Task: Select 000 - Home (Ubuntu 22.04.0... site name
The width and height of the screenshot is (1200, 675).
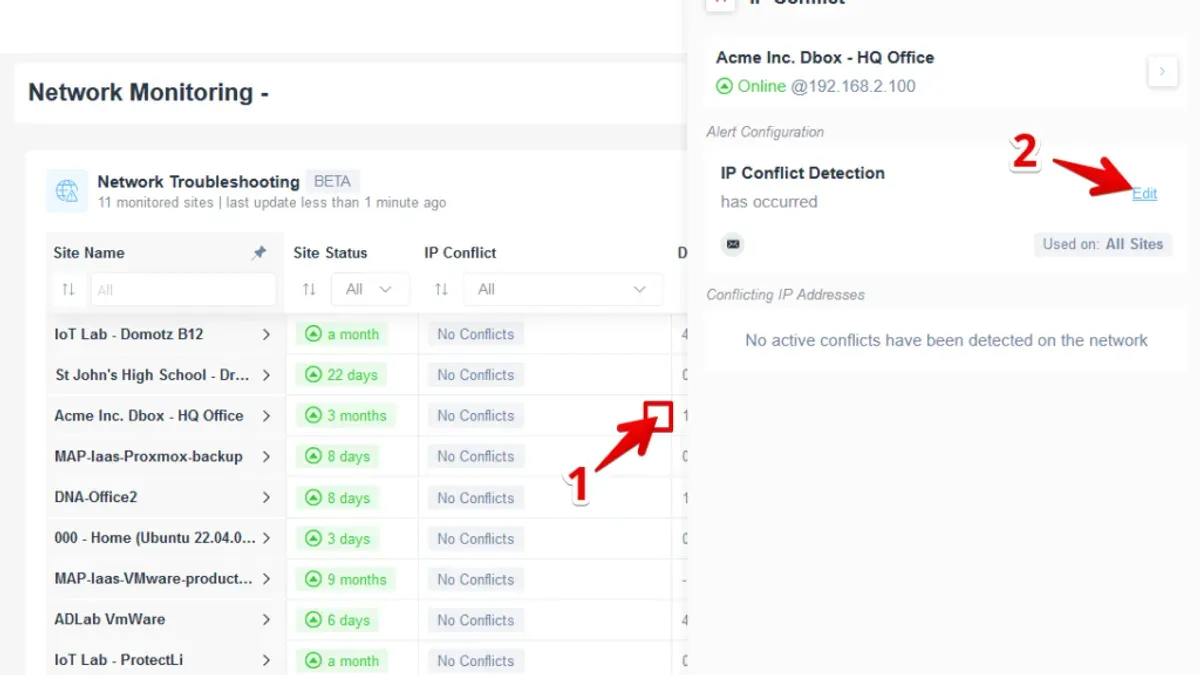Action: 154,538
